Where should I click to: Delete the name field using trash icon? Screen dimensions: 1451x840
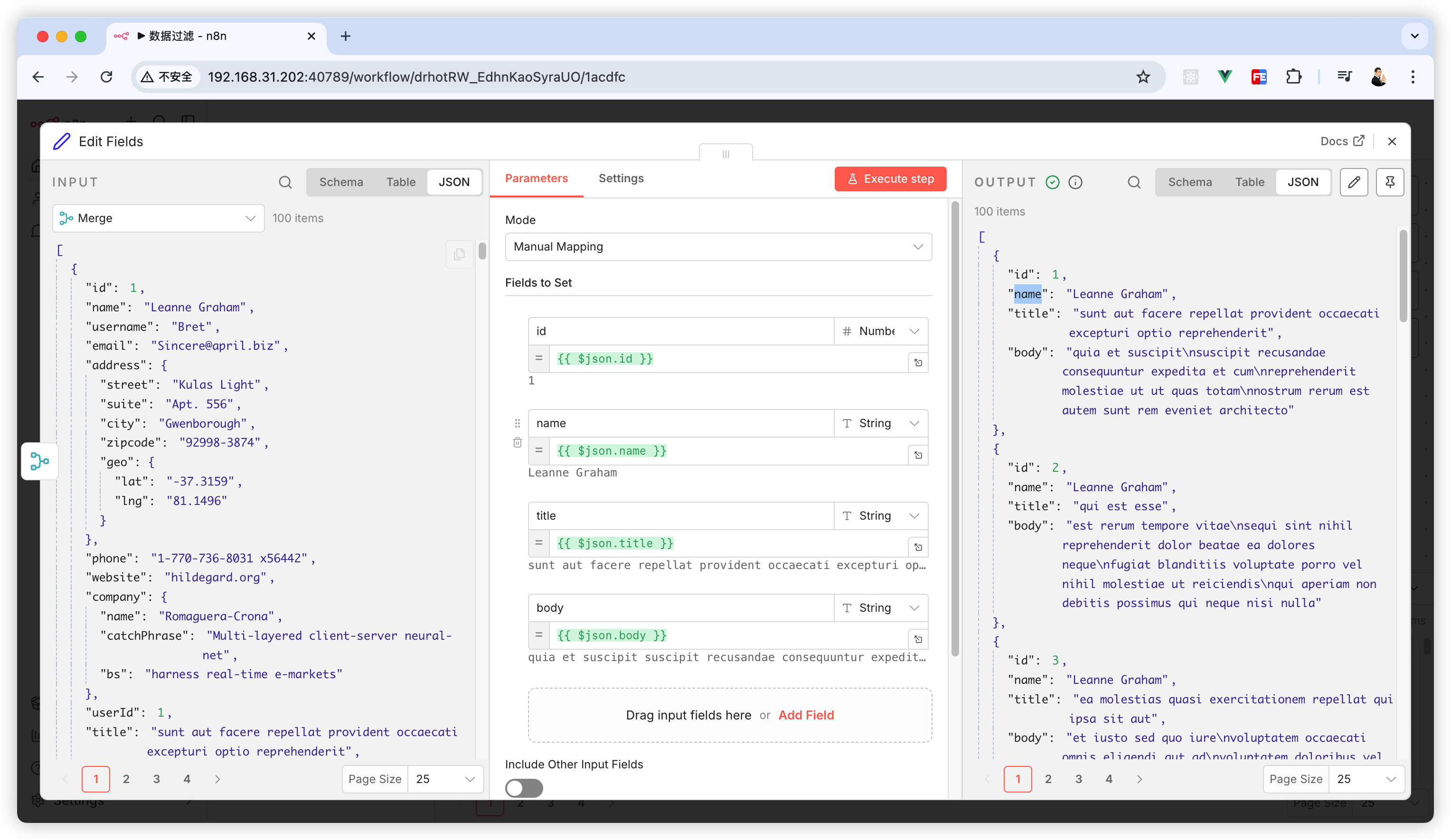click(x=517, y=442)
